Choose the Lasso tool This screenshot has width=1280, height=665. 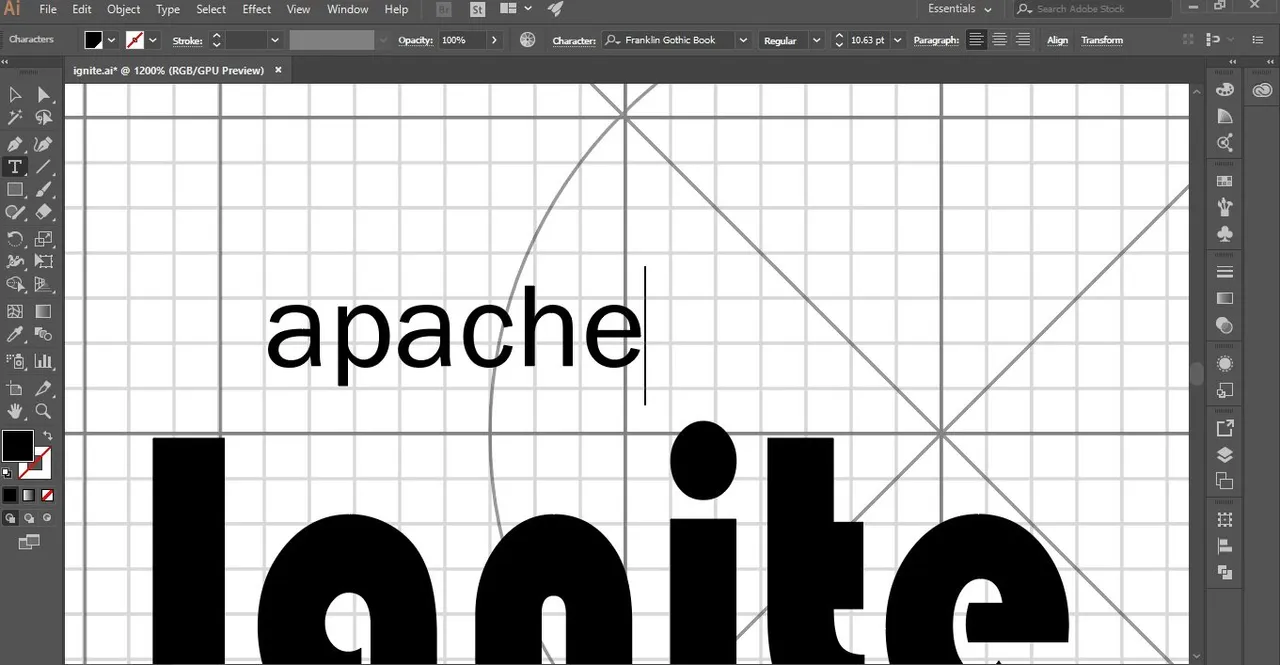tap(43, 118)
